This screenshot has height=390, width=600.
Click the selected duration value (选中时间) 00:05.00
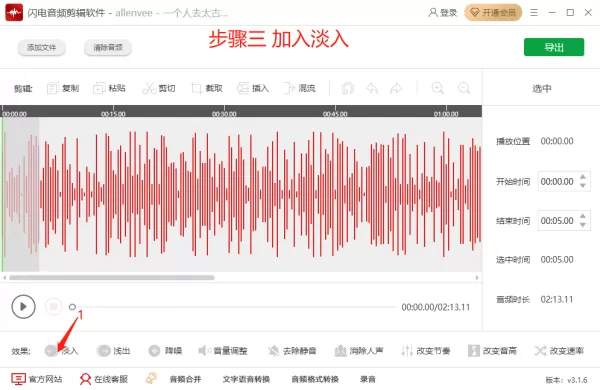557,259
